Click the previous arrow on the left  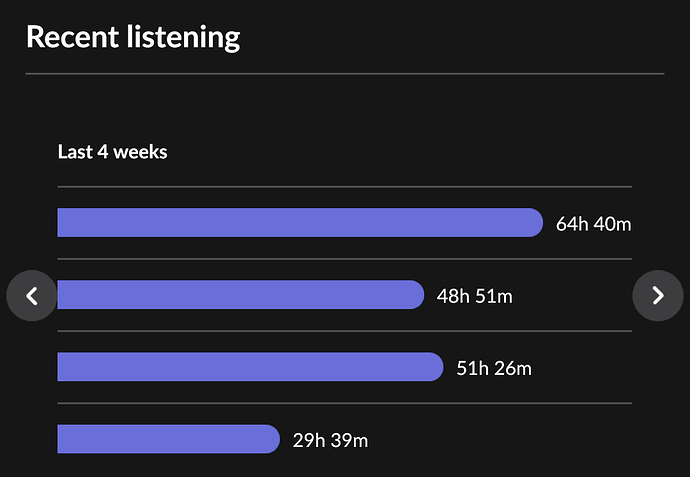(31, 296)
